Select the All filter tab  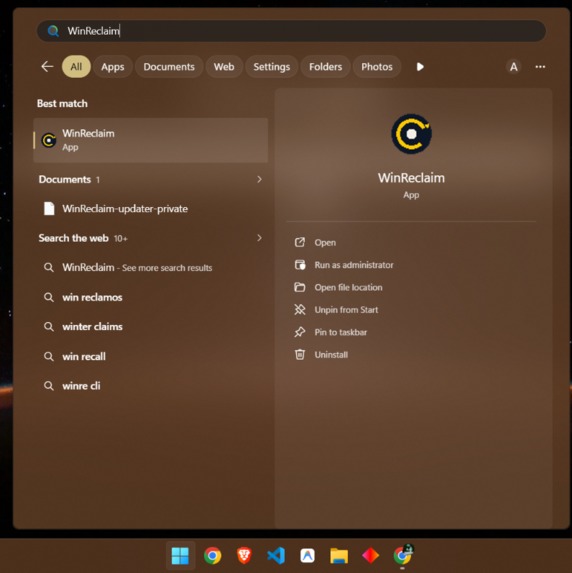[x=76, y=67]
